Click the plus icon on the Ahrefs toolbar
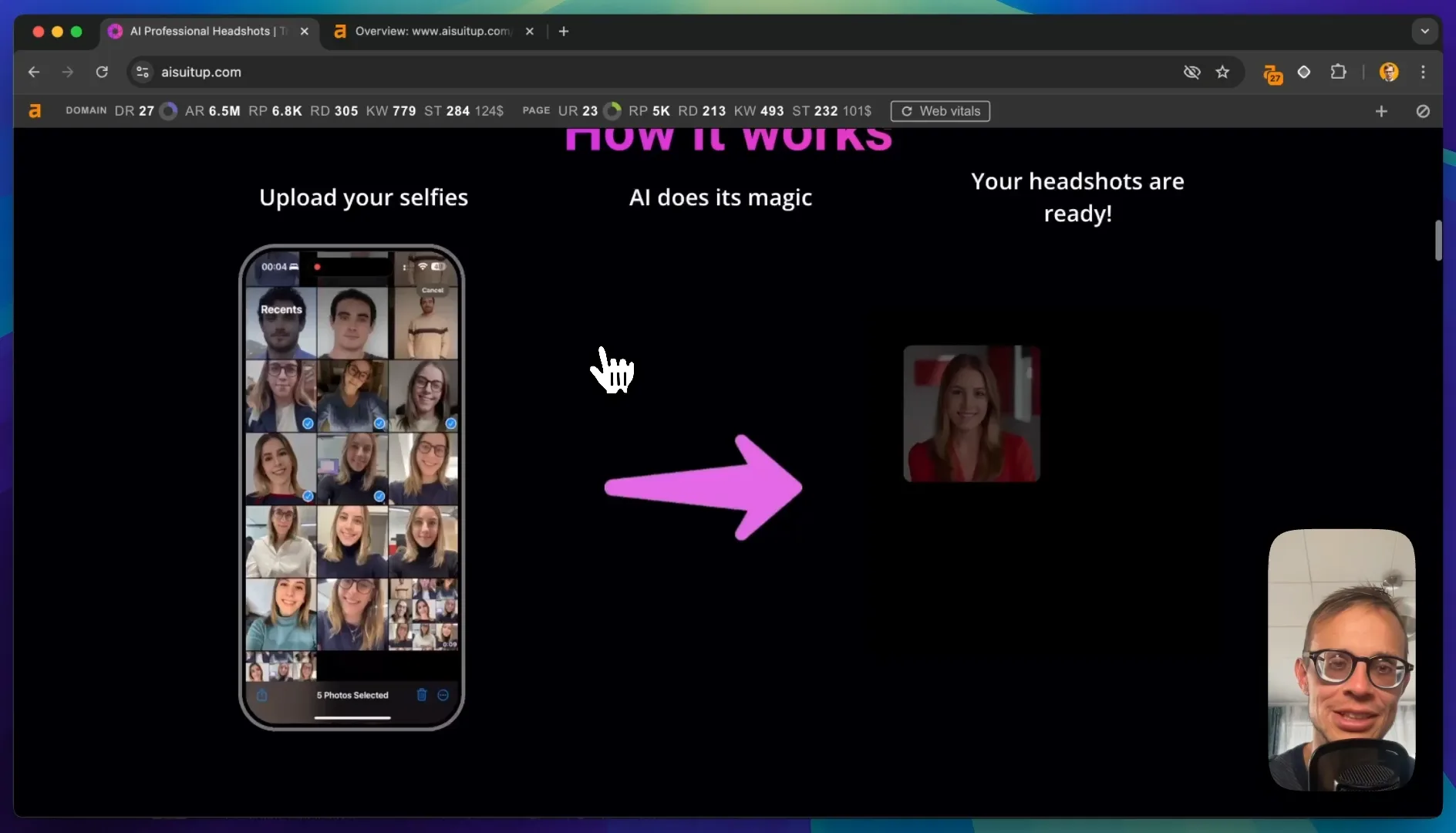The image size is (1456, 833). coord(1381,111)
